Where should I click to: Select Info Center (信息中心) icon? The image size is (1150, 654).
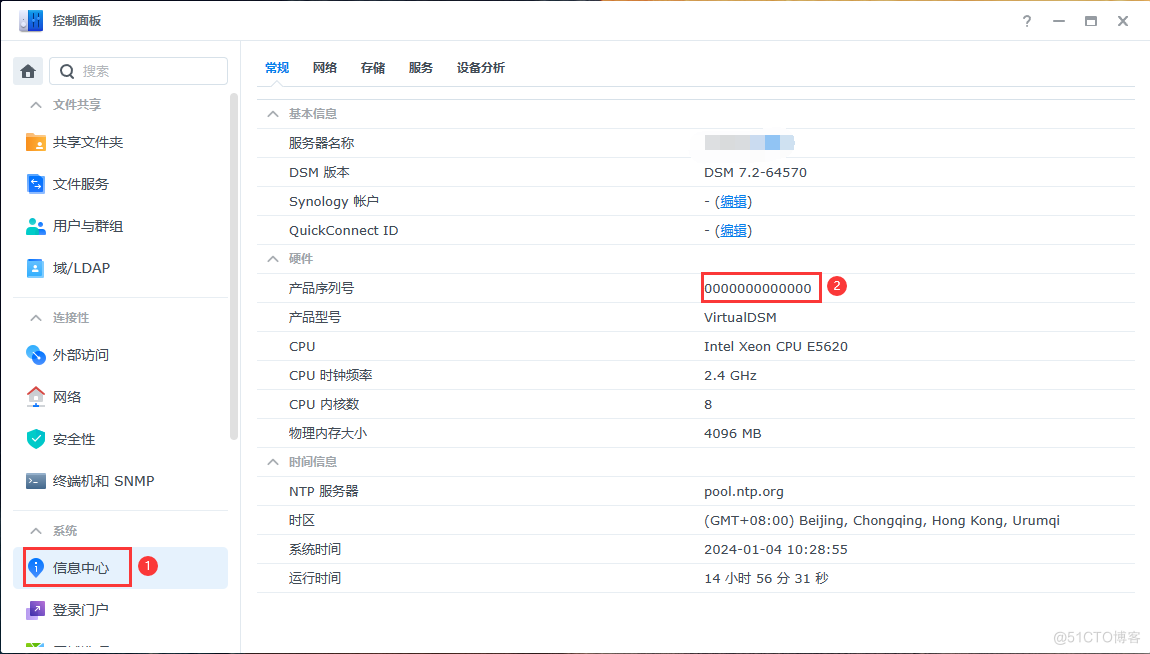[35, 567]
